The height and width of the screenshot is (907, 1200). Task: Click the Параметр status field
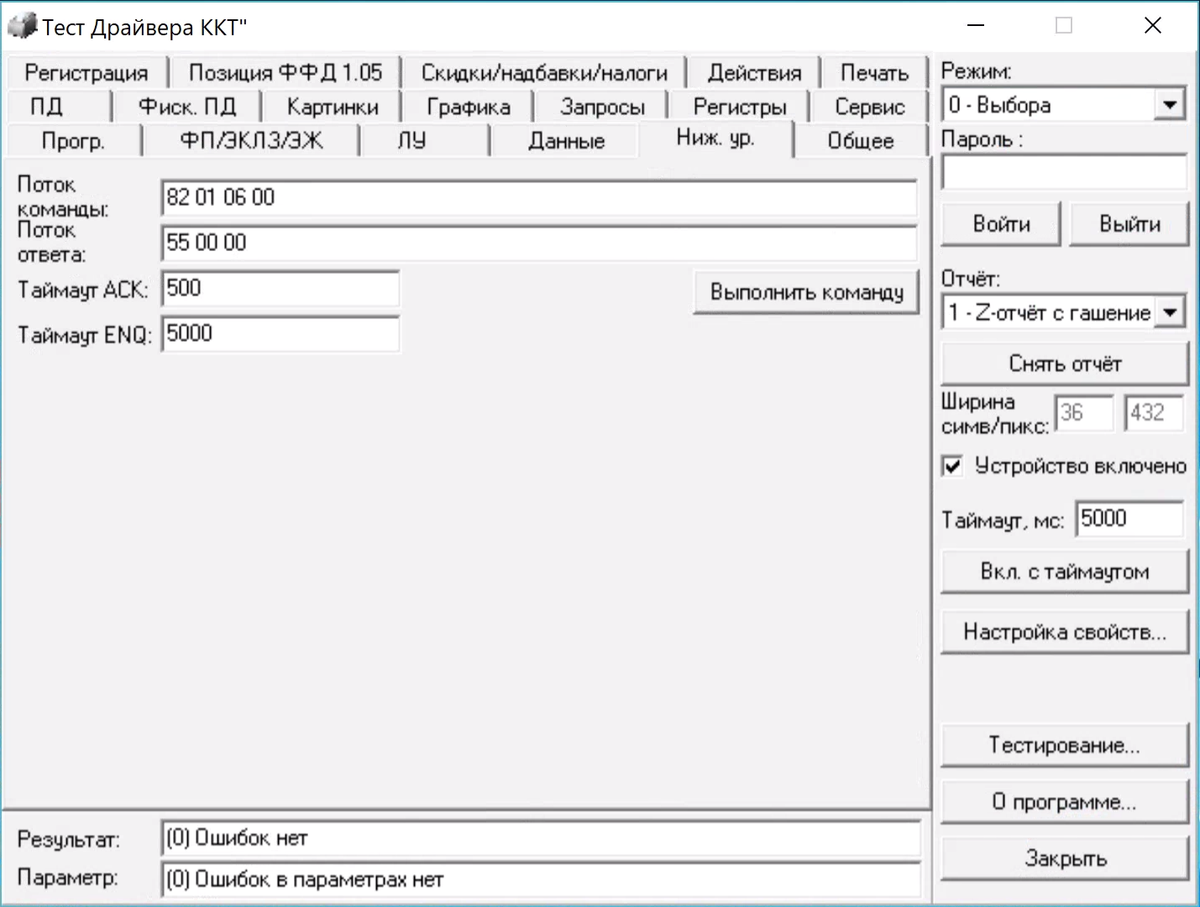pyautogui.click(x=540, y=880)
